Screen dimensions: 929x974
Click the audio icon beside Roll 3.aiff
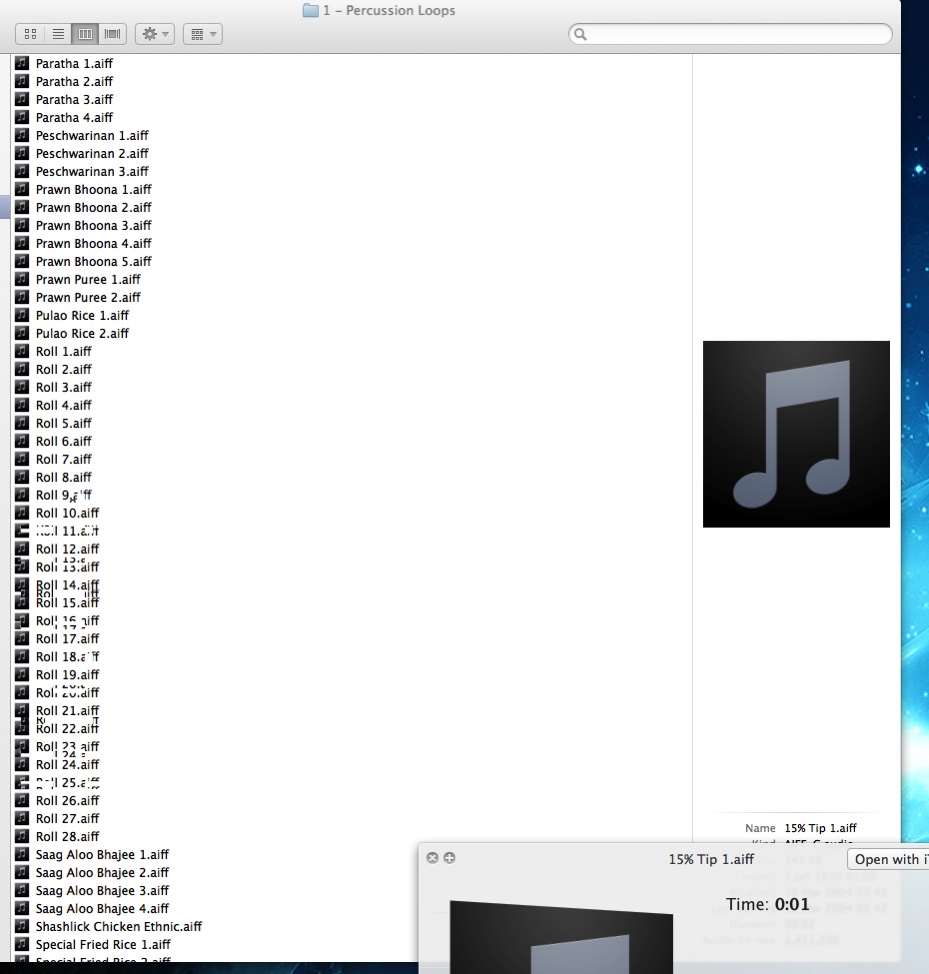(x=22, y=387)
